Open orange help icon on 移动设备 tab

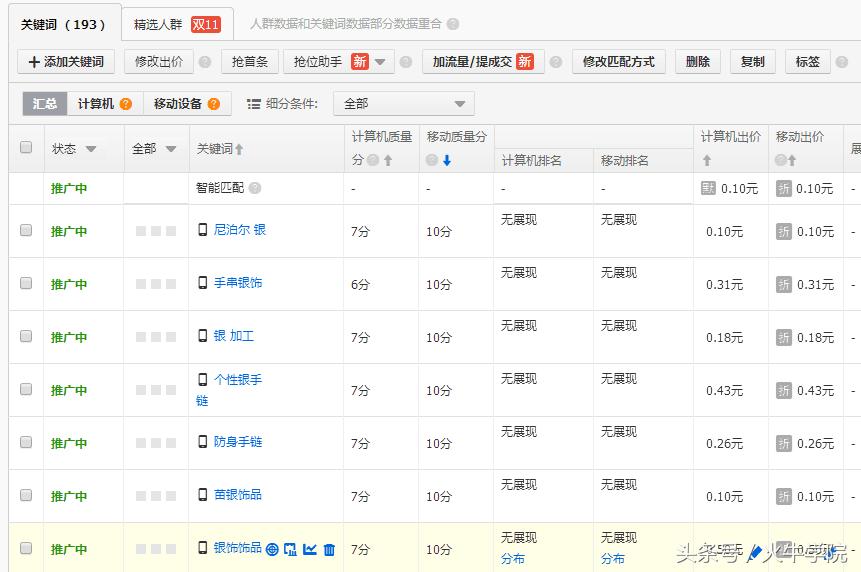pyautogui.click(x=214, y=104)
